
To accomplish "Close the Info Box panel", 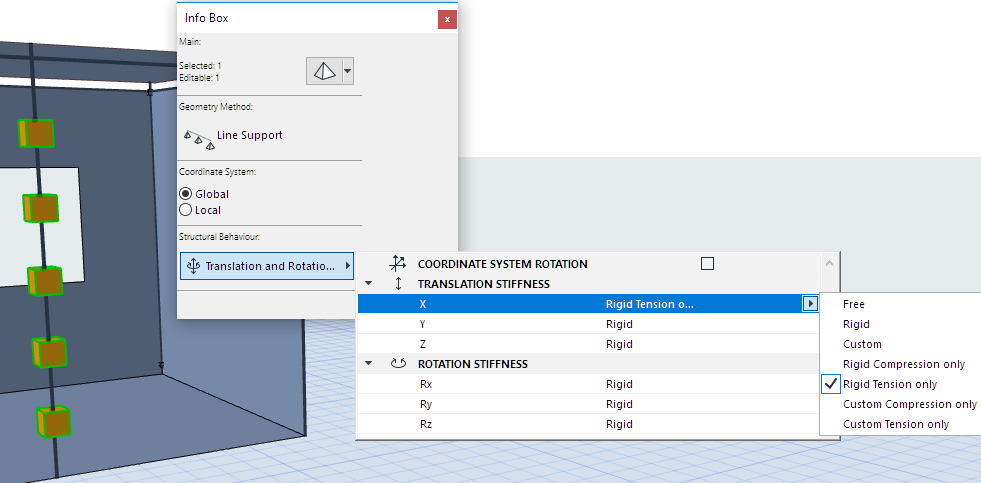I will point(446,19).
